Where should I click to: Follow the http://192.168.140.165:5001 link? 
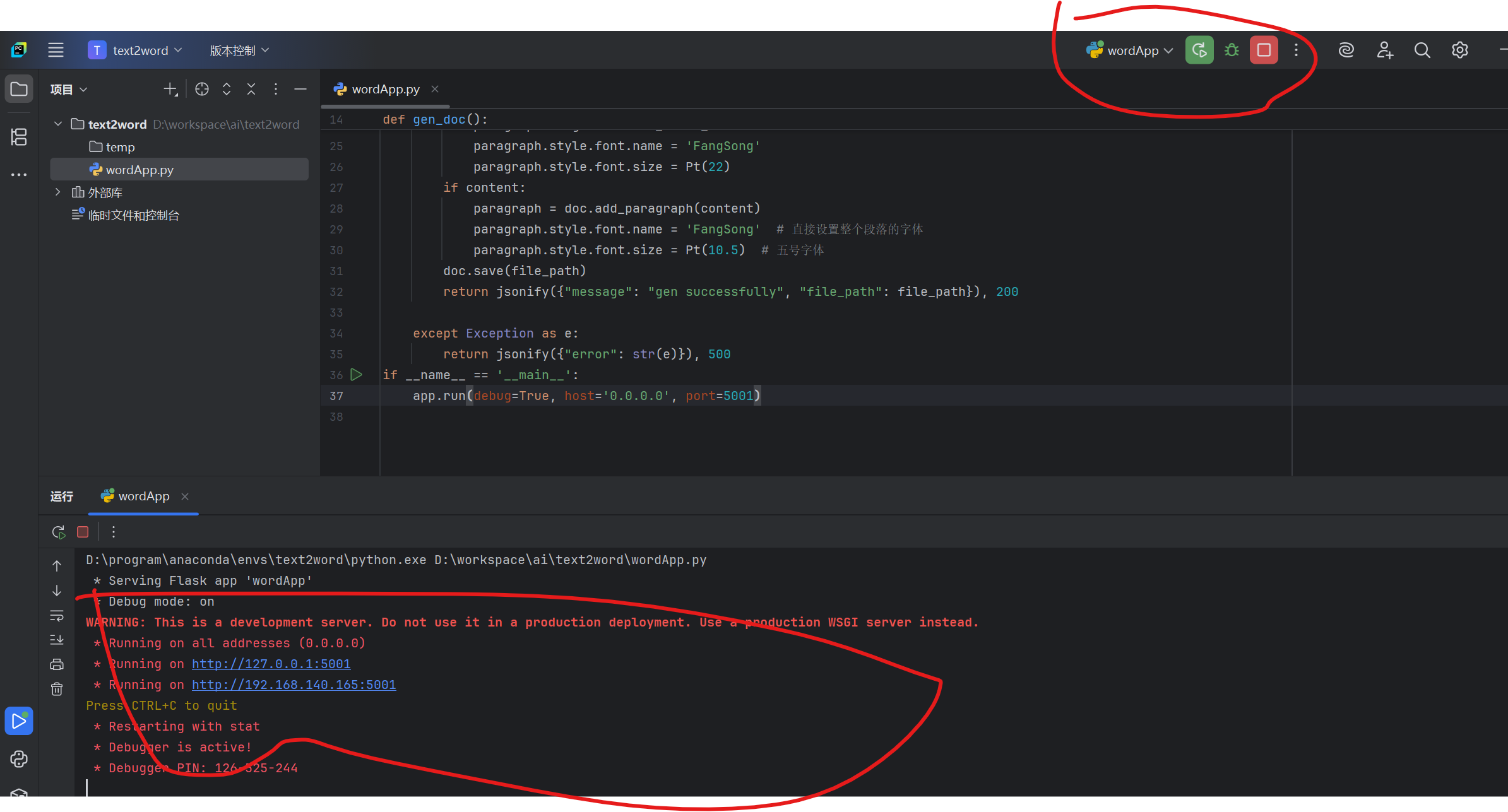(294, 685)
